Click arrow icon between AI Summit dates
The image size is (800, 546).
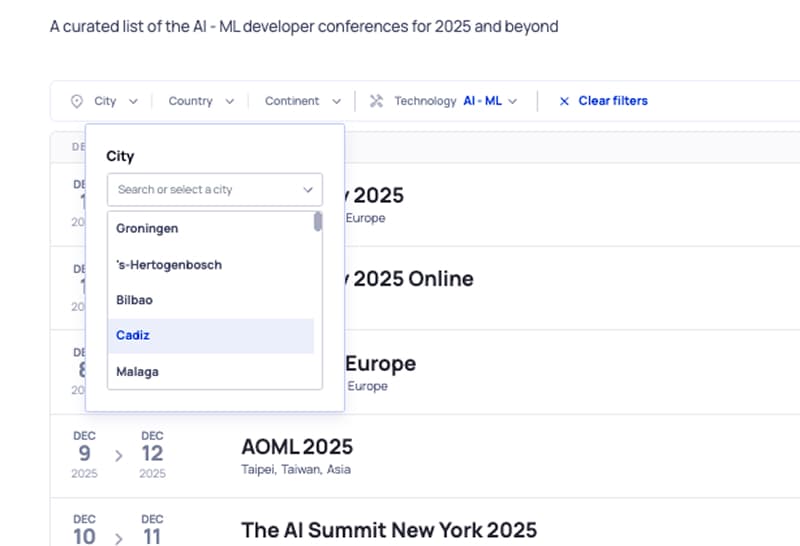pyautogui.click(x=119, y=538)
